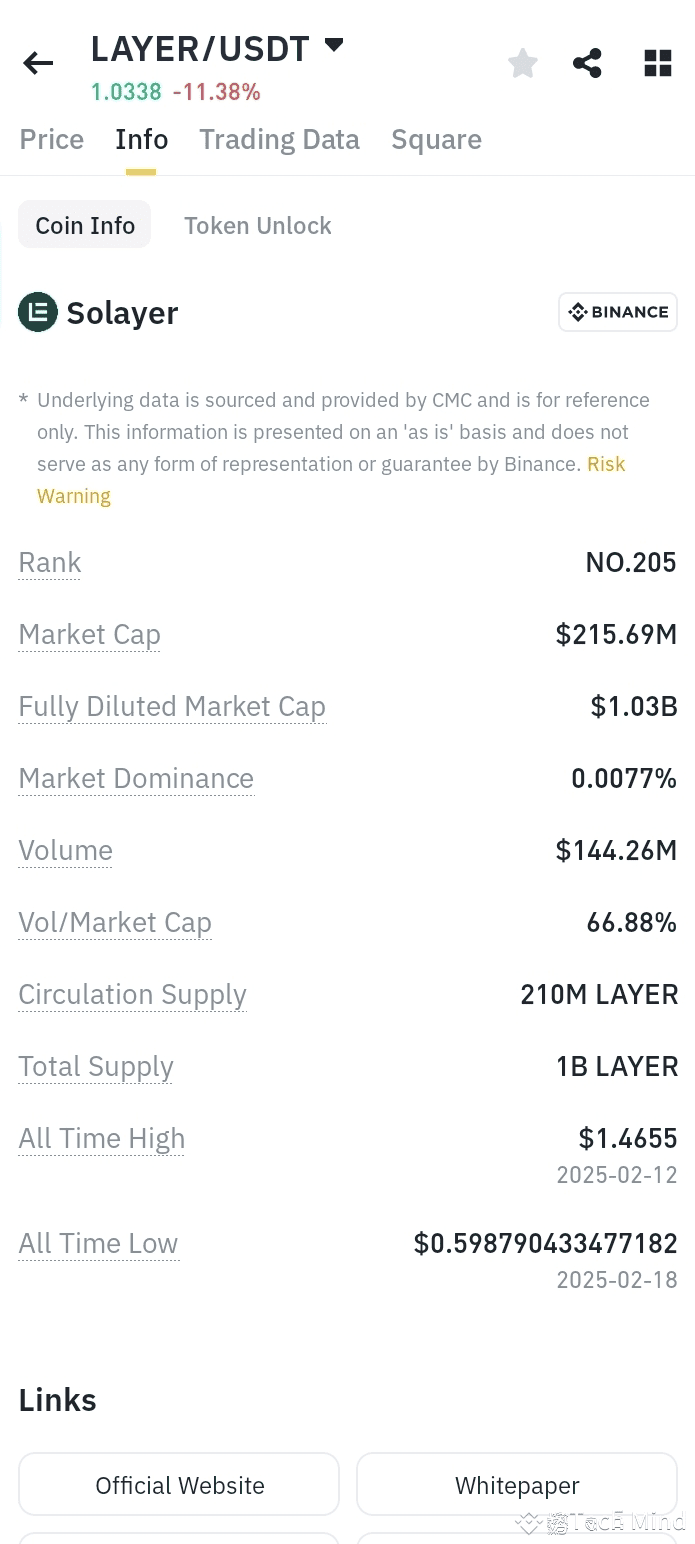This screenshot has width=695, height=1544.
Task: Switch to the Price tab
Action: click(x=52, y=139)
